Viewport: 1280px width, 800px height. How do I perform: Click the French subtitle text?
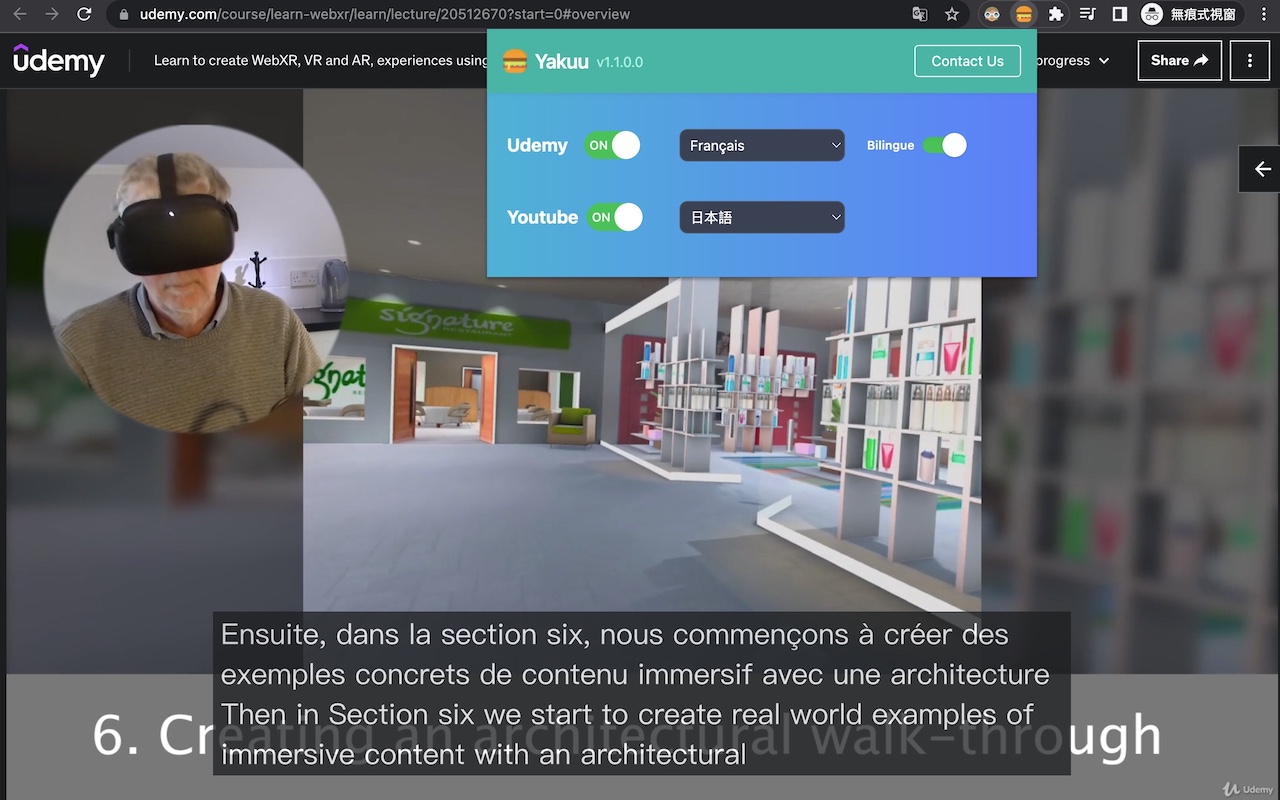click(634, 654)
